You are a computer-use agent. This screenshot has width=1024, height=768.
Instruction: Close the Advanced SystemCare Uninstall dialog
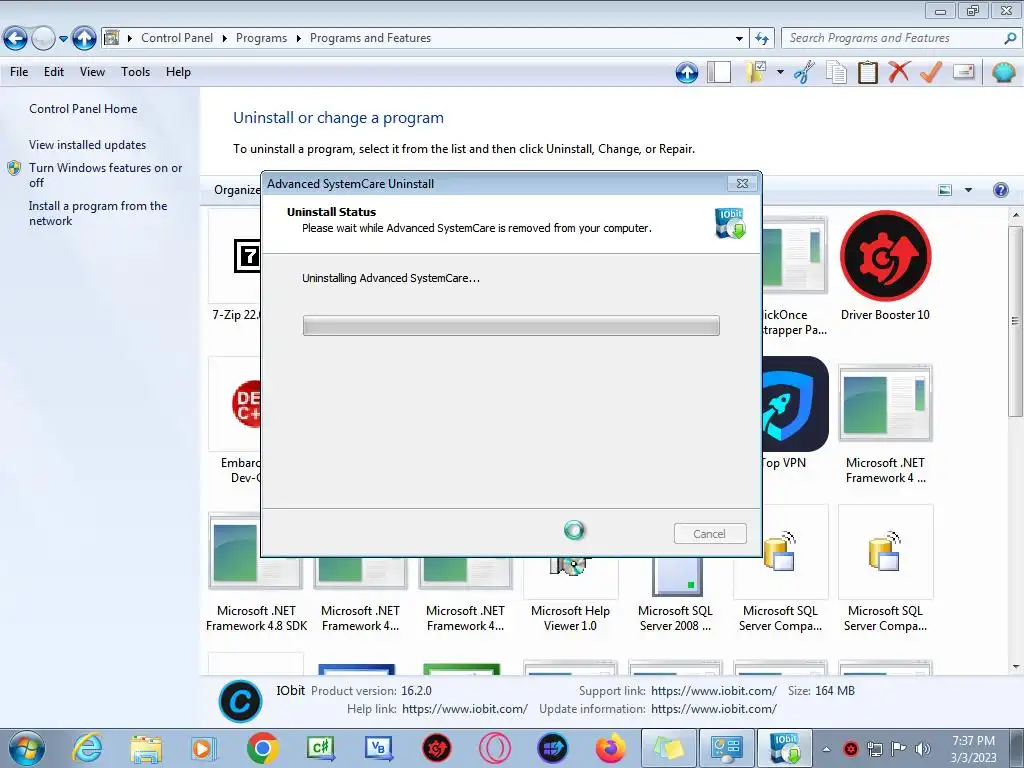click(743, 184)
